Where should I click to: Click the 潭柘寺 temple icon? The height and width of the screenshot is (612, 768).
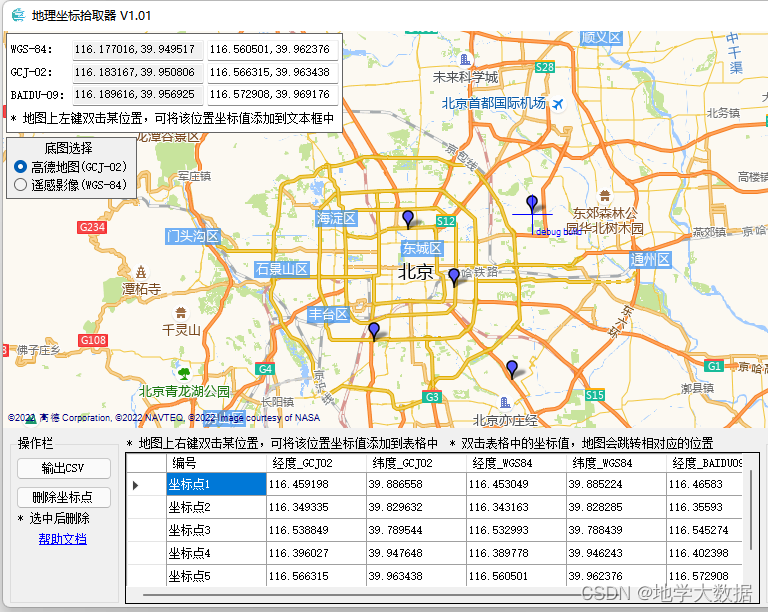click(x=141, y=272)
